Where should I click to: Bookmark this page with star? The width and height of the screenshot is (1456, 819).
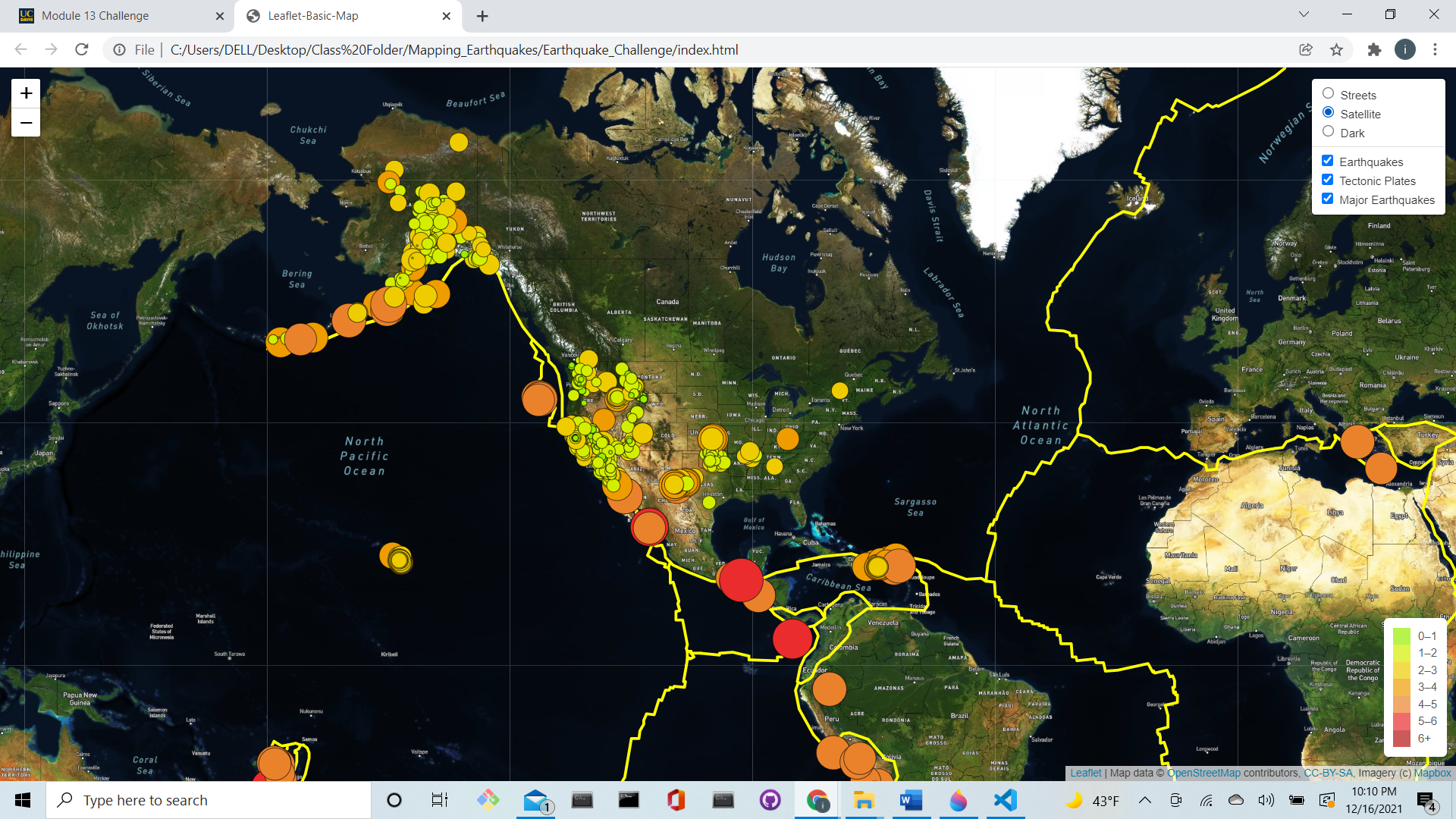[x=1336, y=50]
